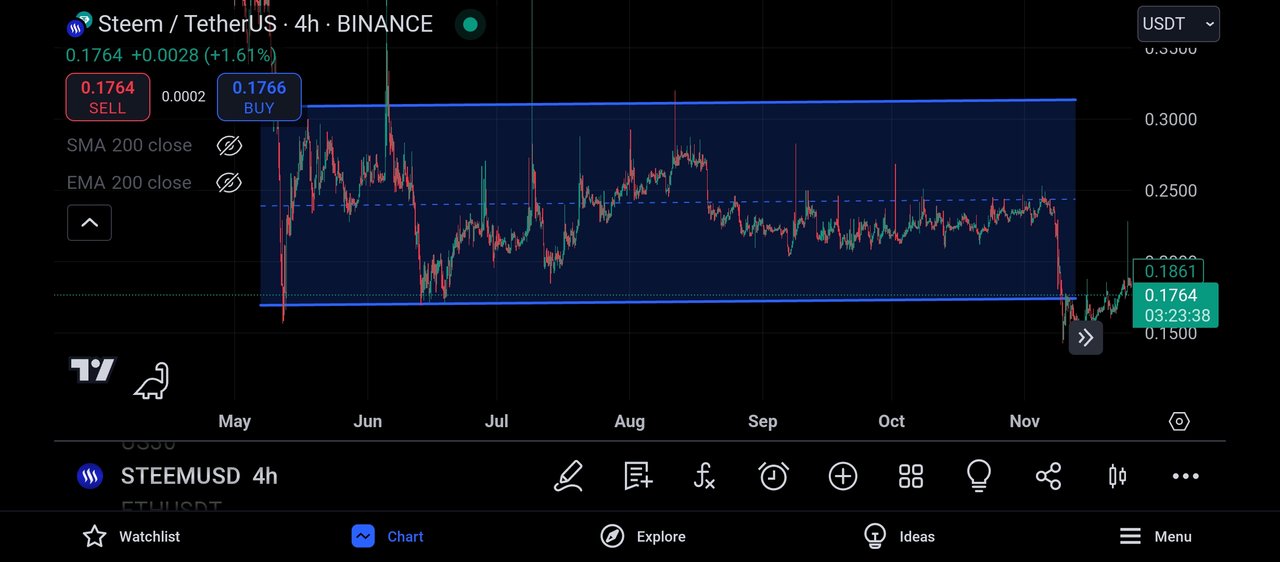
Task: Open the STEEMUSD symbol selector
Action: [x=180, y=476]
